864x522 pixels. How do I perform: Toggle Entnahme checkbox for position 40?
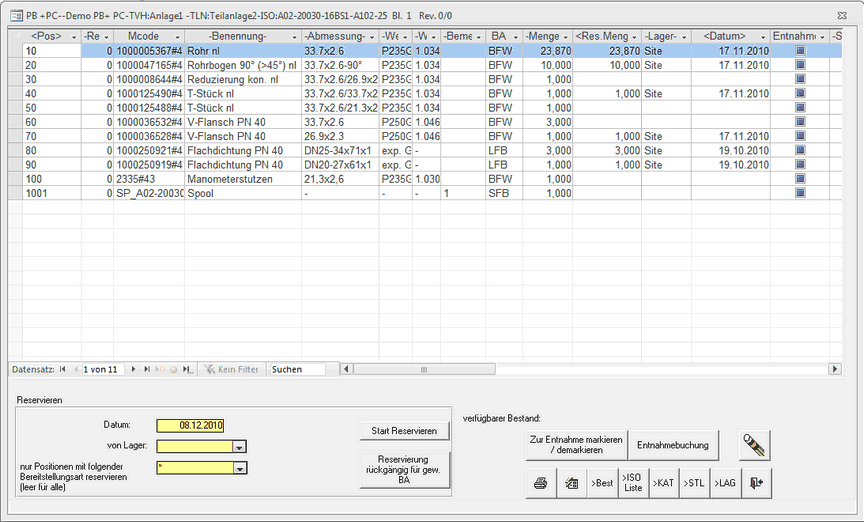tap(799, 93)
